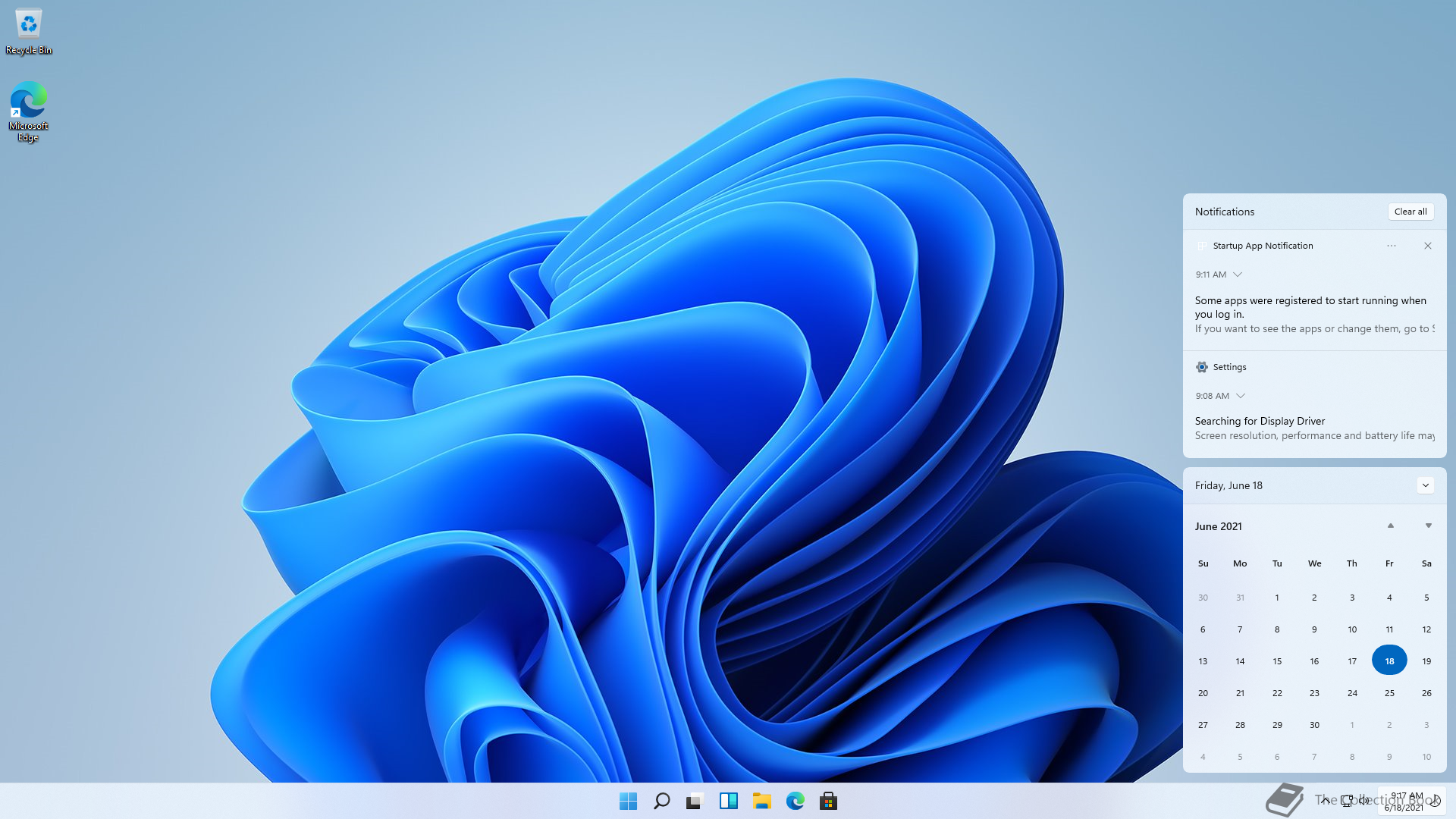Launch File Explorer from the taskbar
This screenshot has height=819, width=1456.
(x=762, y=801)
